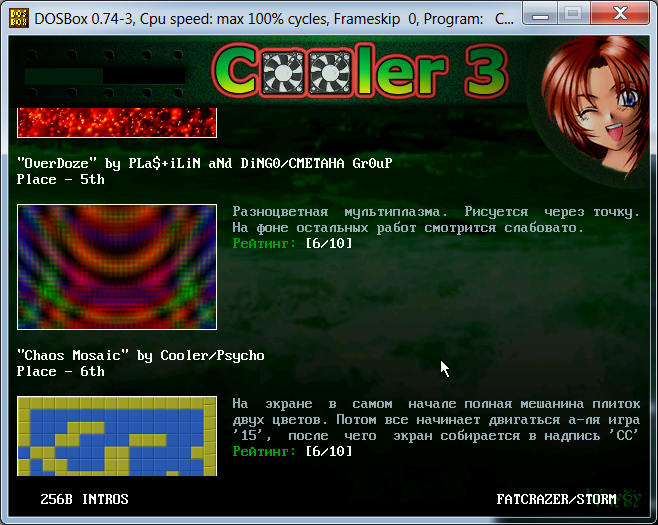Minimize the DOSBox window

[x=540, y=14]
